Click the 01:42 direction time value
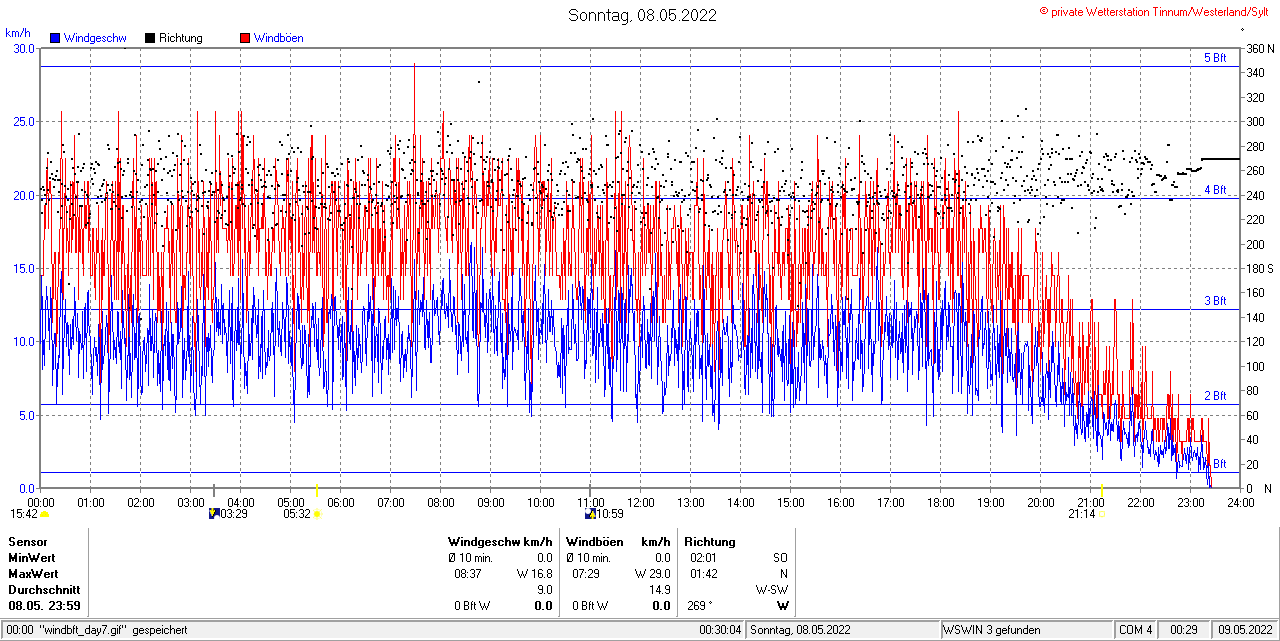 pyautogui.click(x=703, y=574)
